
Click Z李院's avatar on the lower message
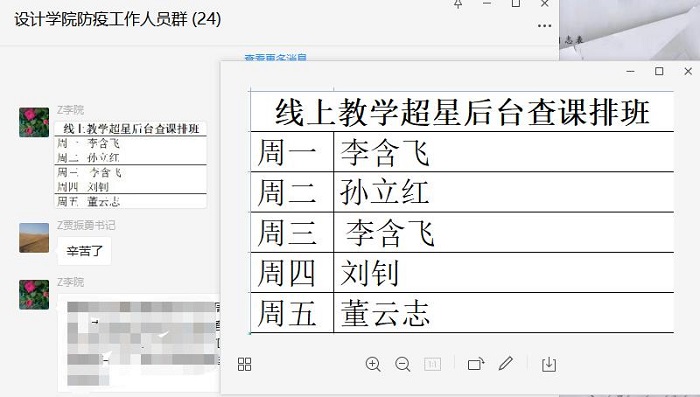[34, 294]
